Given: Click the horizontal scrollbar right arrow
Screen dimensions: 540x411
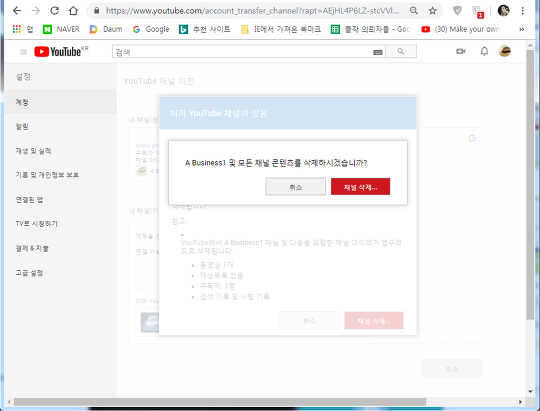Looking at the screenshot, I should (x=520, y=402).
